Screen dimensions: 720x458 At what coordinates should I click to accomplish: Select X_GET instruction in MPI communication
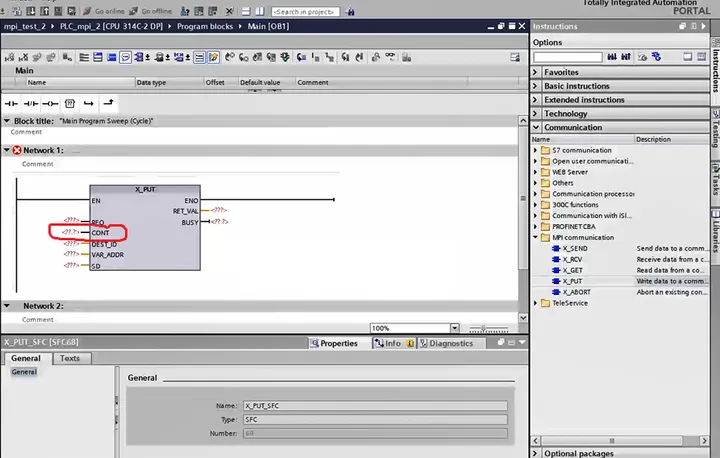pos(573,270)
